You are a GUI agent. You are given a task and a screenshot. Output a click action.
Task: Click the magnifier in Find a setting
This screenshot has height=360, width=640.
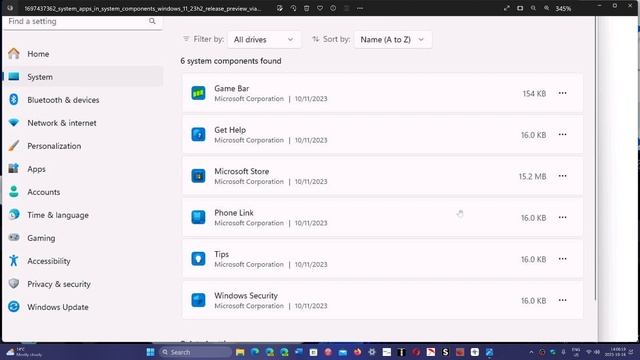(x=152, y=21)
